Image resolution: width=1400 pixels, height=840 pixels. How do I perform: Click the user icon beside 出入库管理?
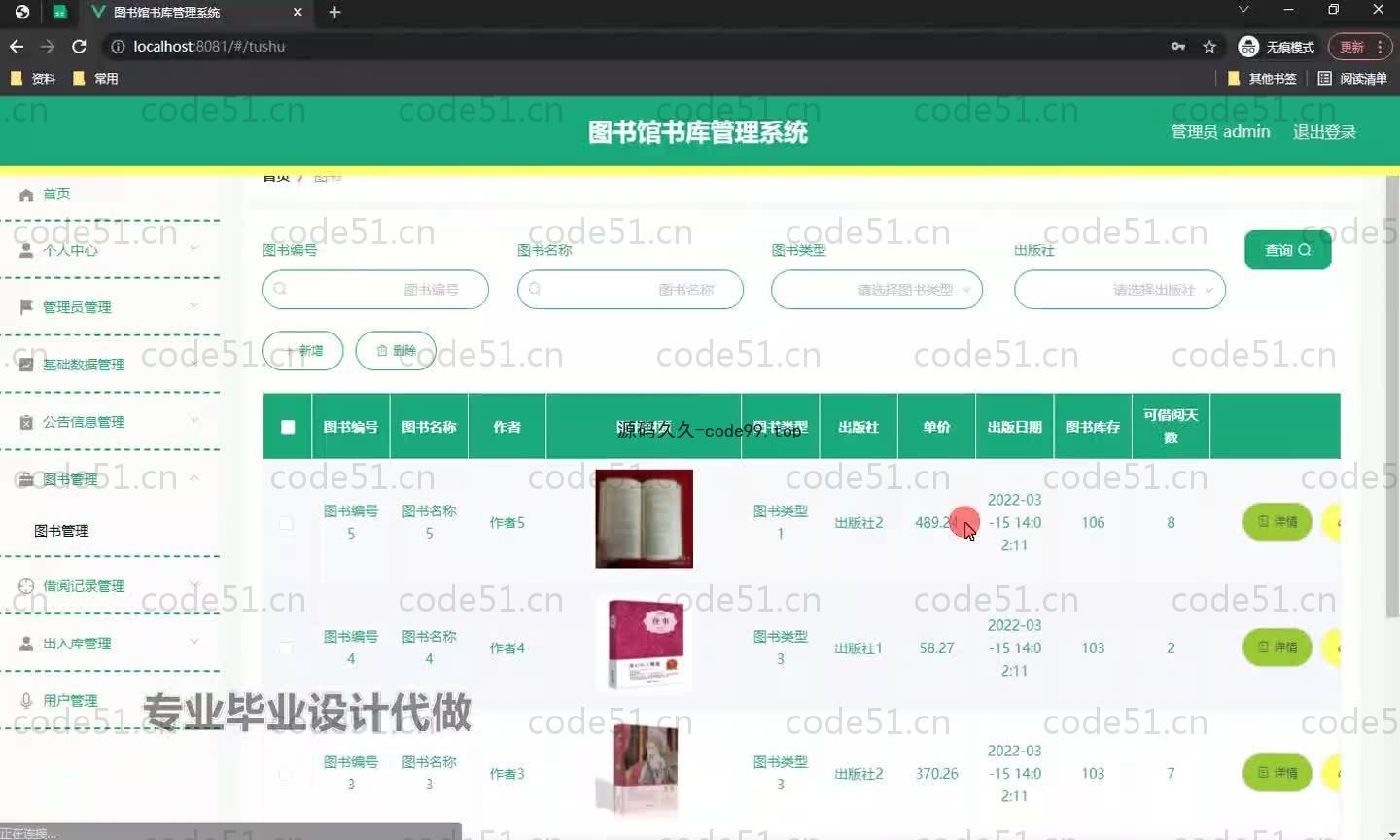(26, 644)
